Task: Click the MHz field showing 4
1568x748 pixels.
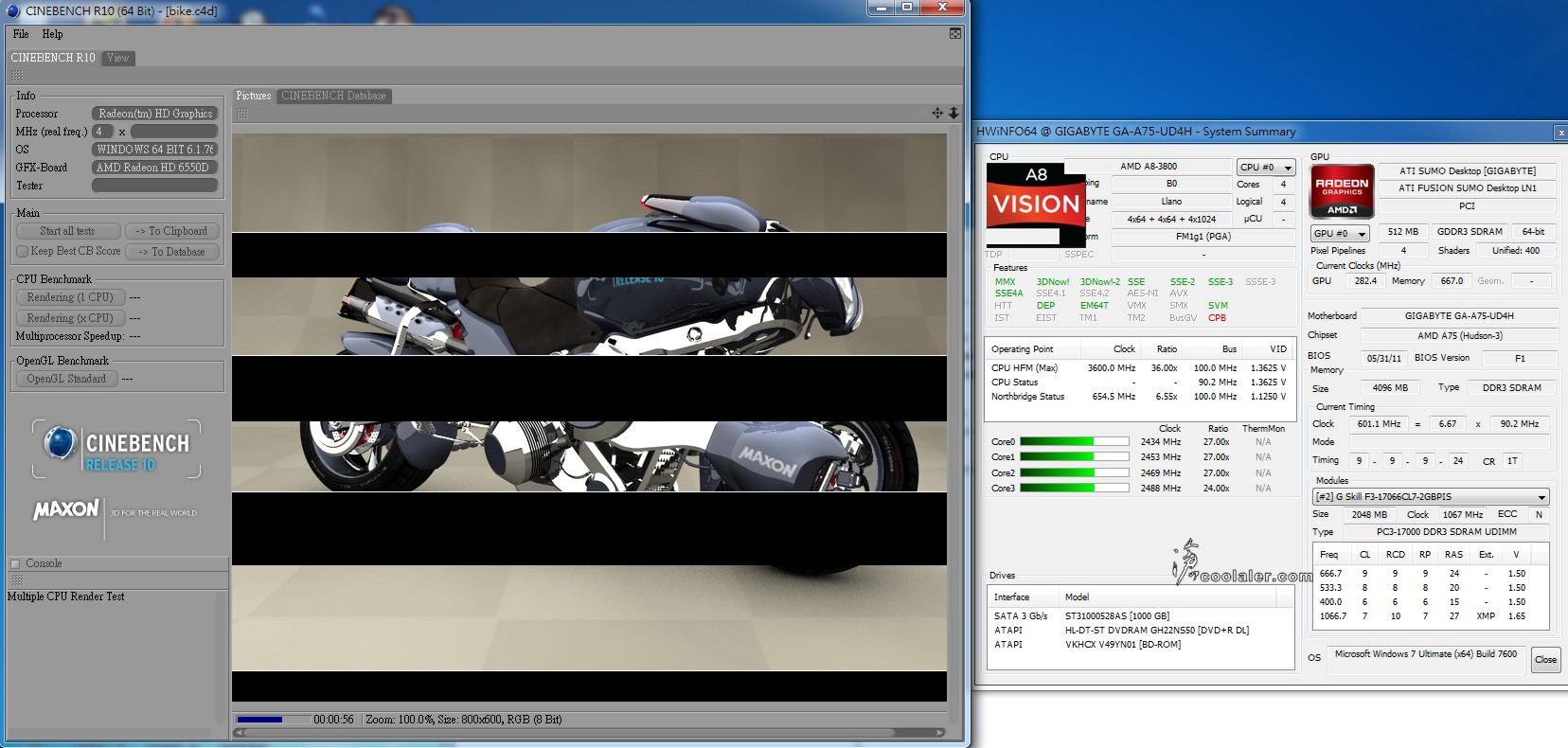Action: (102, 132)
